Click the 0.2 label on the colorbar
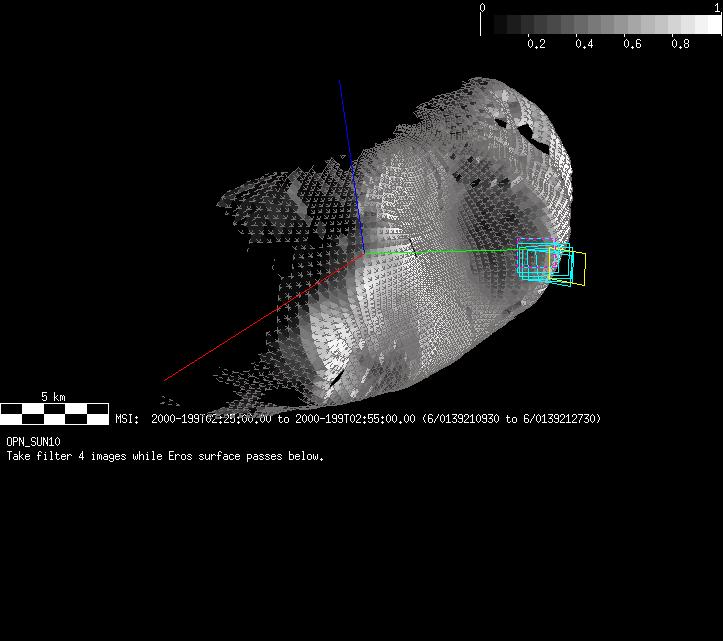This screenshot has height=641, width=723. click(537, 45)
